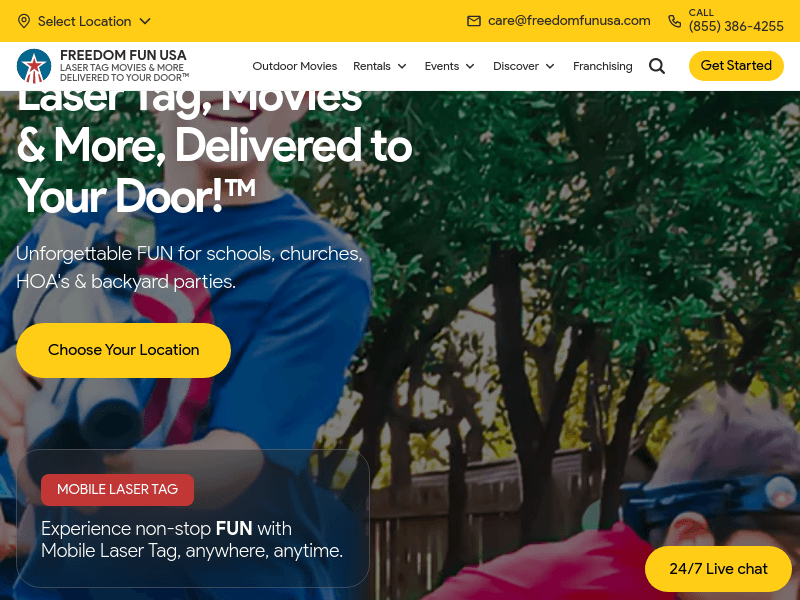Open search with the magnifier icon
The height and width of the screenshot is (600, 800).
pyautogui.click(x=657, y=66)
